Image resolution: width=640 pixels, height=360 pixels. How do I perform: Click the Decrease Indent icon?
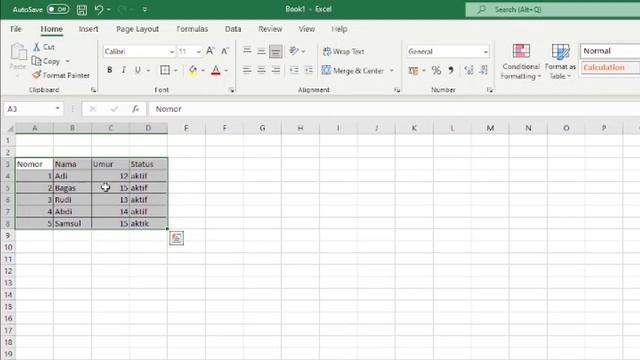(x=294, y=70)
